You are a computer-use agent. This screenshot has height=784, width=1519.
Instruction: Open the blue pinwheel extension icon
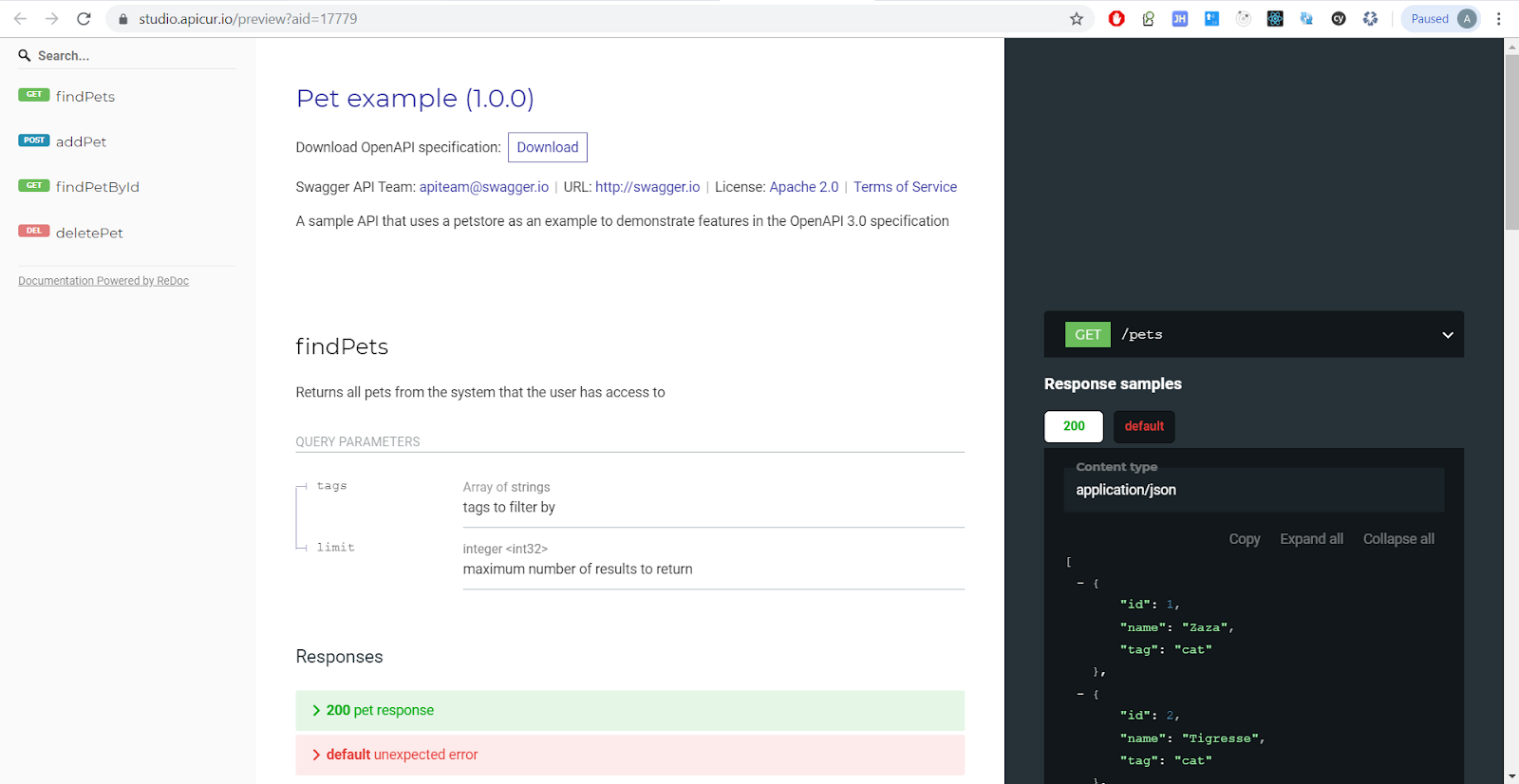[1370, 19]
